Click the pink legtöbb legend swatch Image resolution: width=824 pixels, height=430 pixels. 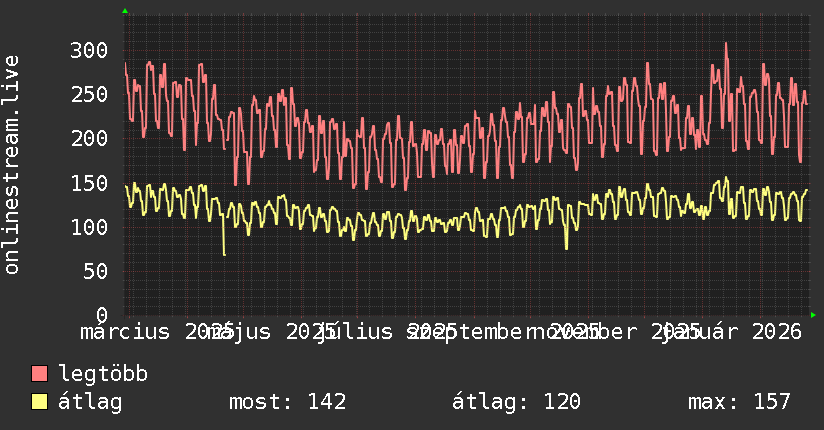[39, 374]
